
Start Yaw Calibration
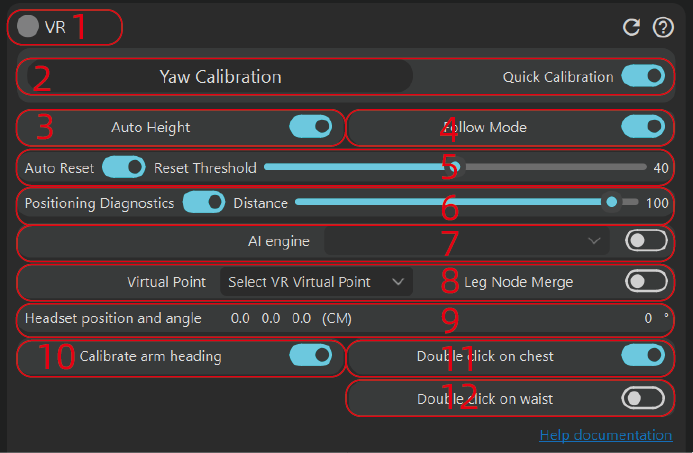pyautogui.click(x=220, y=77)
